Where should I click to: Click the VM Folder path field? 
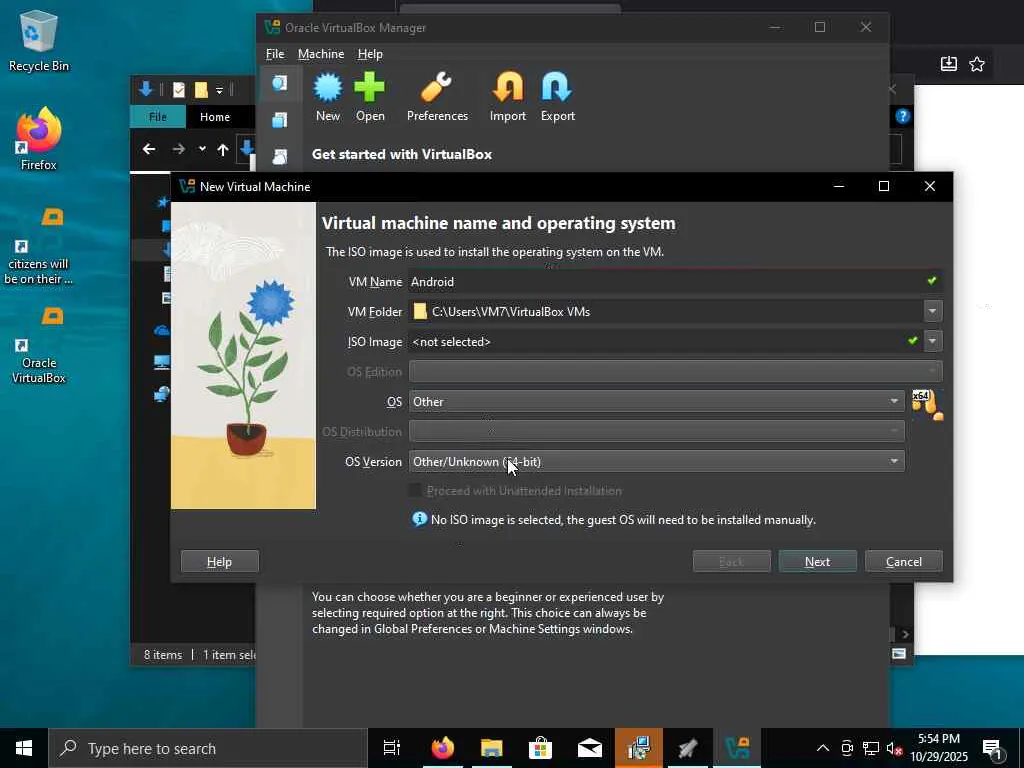(666, 312)
